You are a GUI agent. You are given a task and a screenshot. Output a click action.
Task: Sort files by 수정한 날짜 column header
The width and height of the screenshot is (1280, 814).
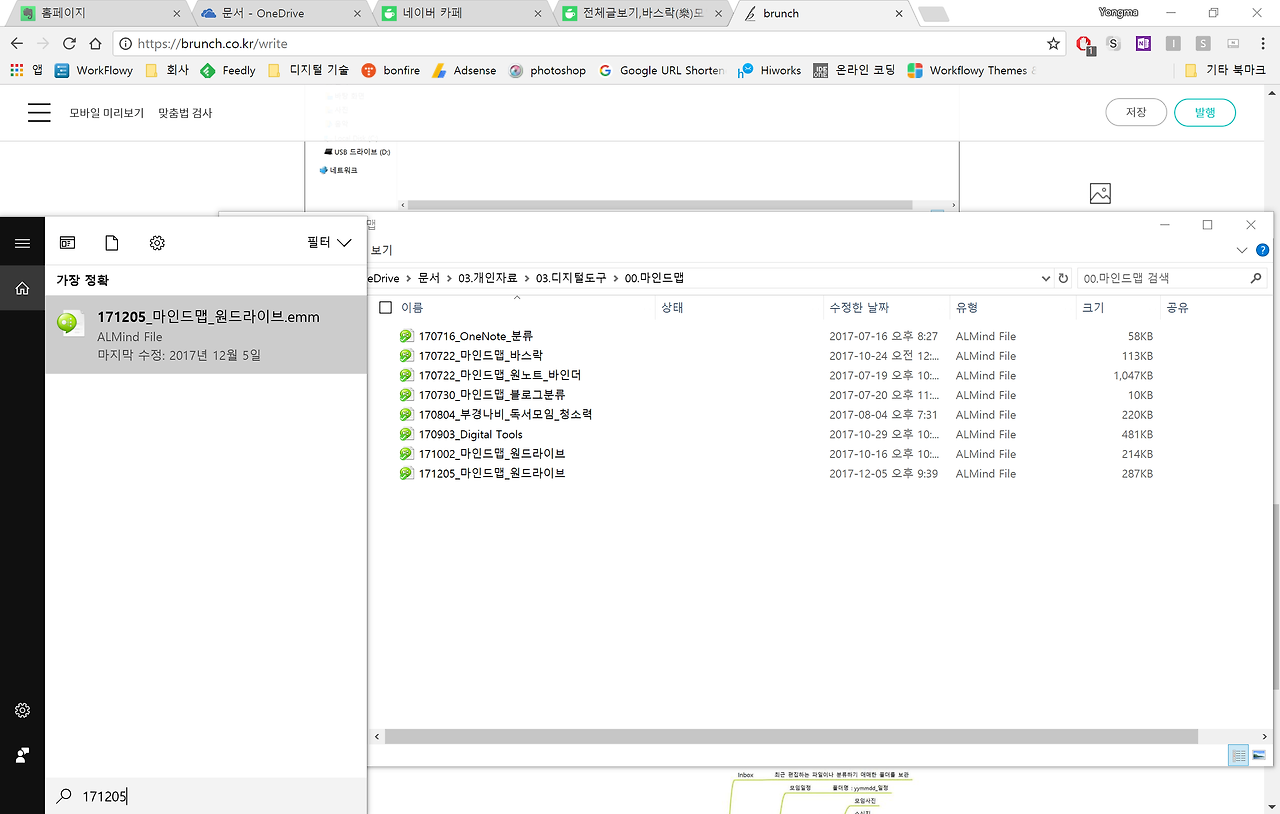[885, 308]
